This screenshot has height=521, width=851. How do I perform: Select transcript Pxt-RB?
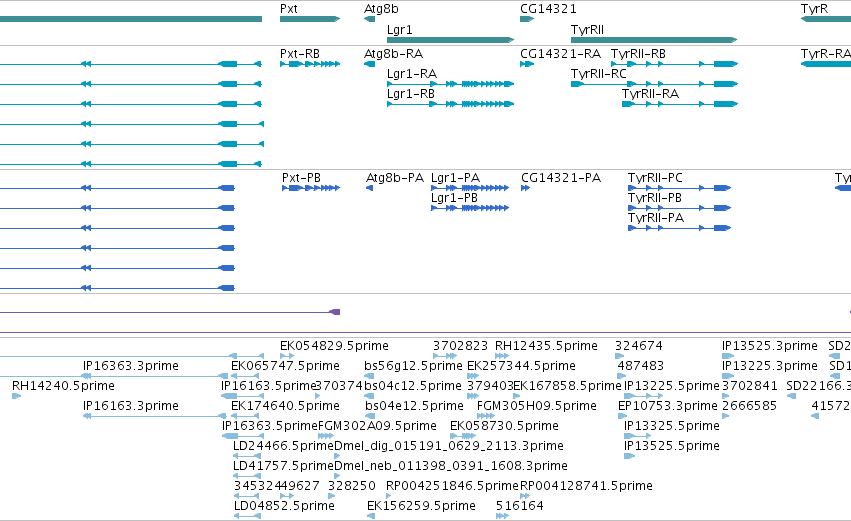[x=310, y=64]
